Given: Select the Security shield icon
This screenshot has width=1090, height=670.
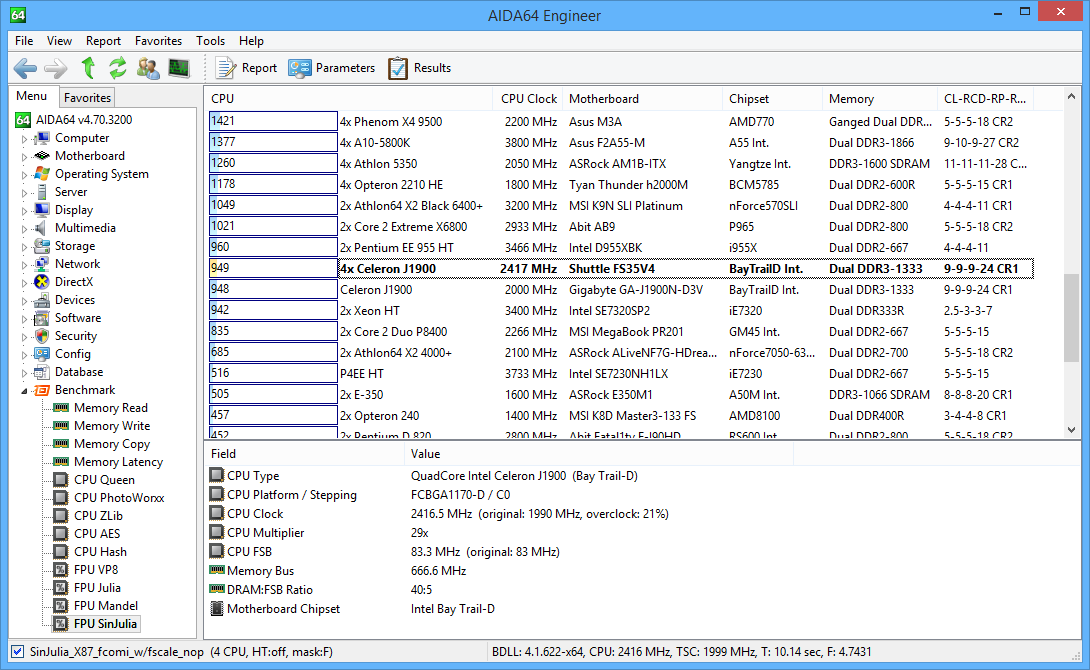Looking at the screenshot, I should [42, 336].
